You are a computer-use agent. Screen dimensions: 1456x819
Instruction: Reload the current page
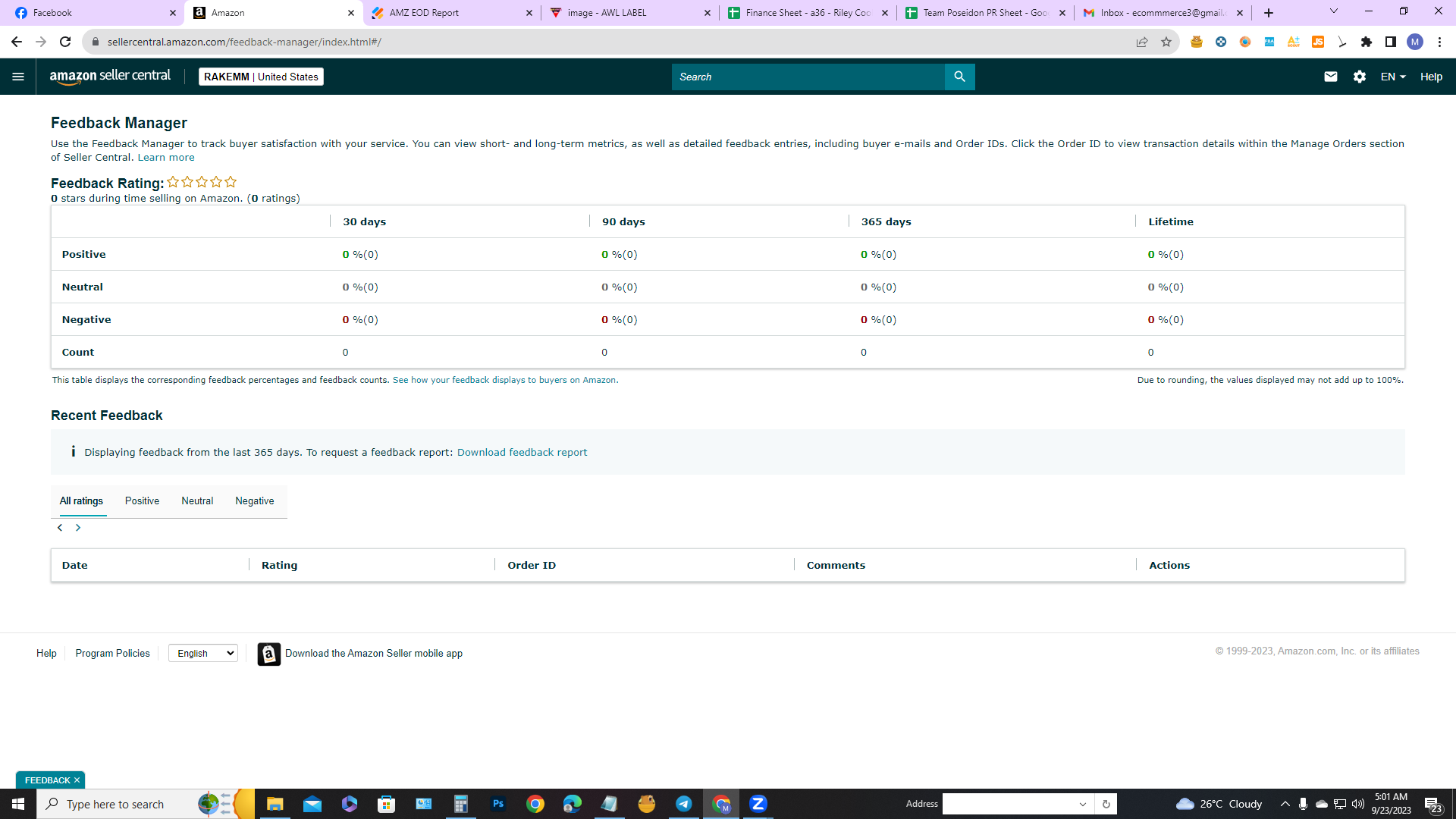[x=65, y=42]
